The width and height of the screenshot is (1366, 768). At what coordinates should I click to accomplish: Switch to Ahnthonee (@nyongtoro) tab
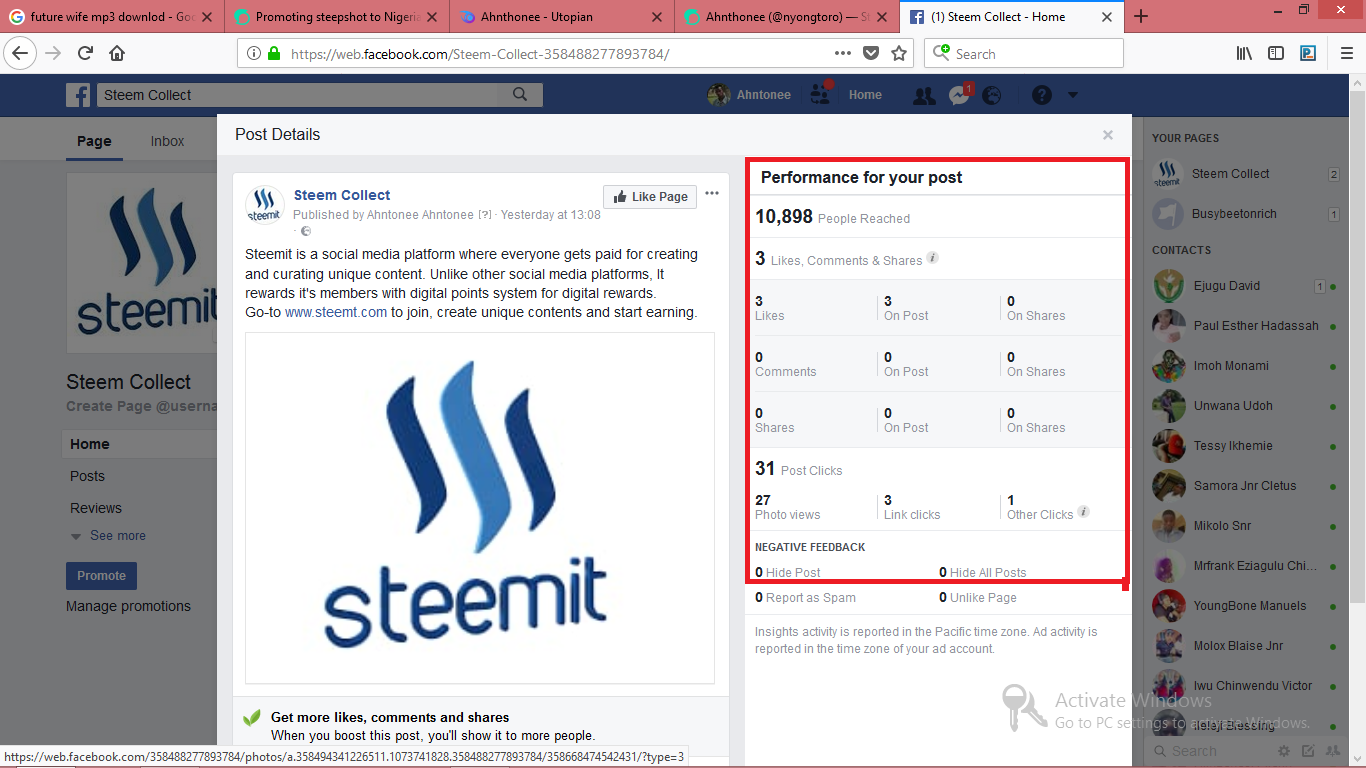[x=787, y=17]
